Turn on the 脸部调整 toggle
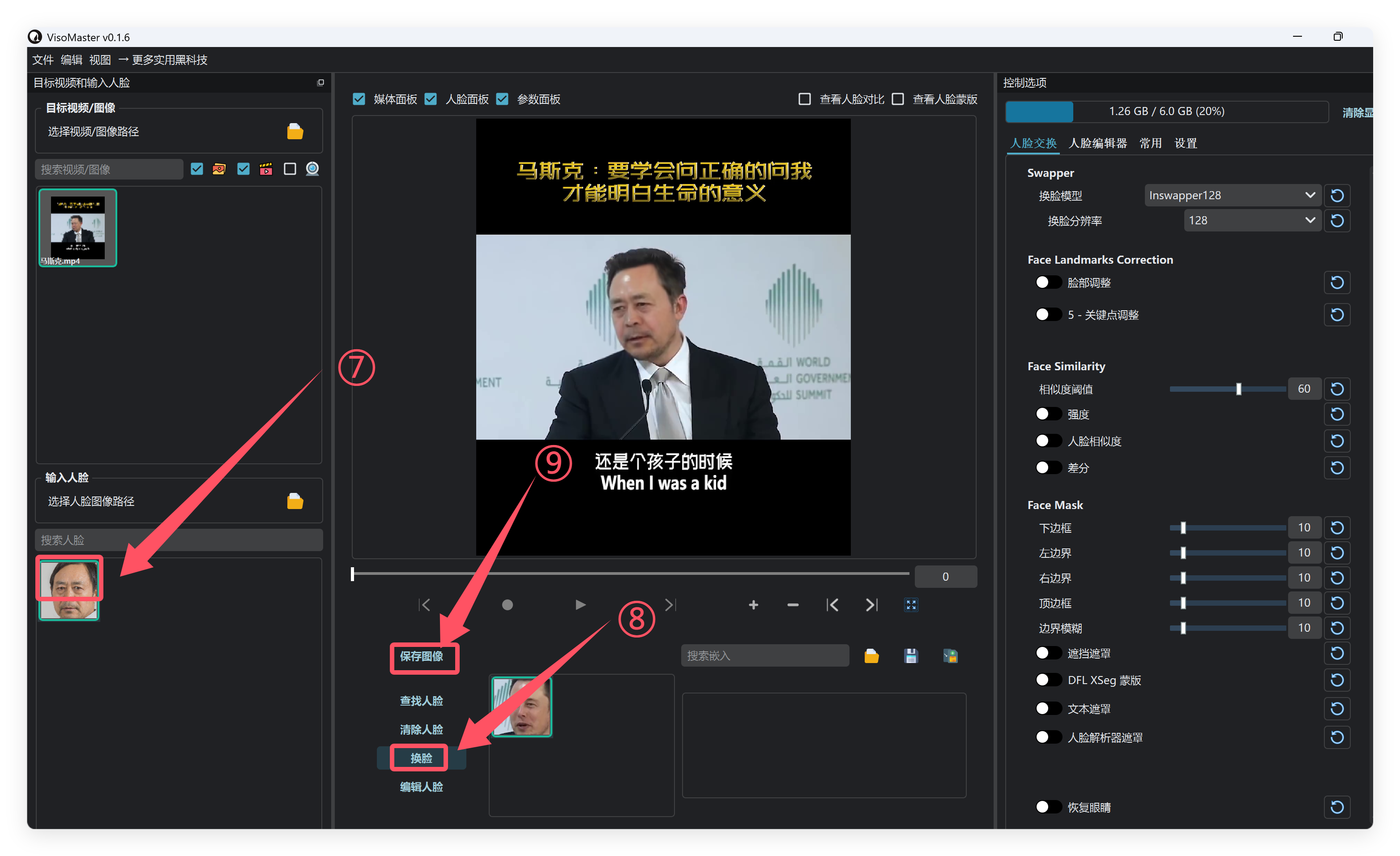Screen dimensions: 1400x856 (1048, 282)
